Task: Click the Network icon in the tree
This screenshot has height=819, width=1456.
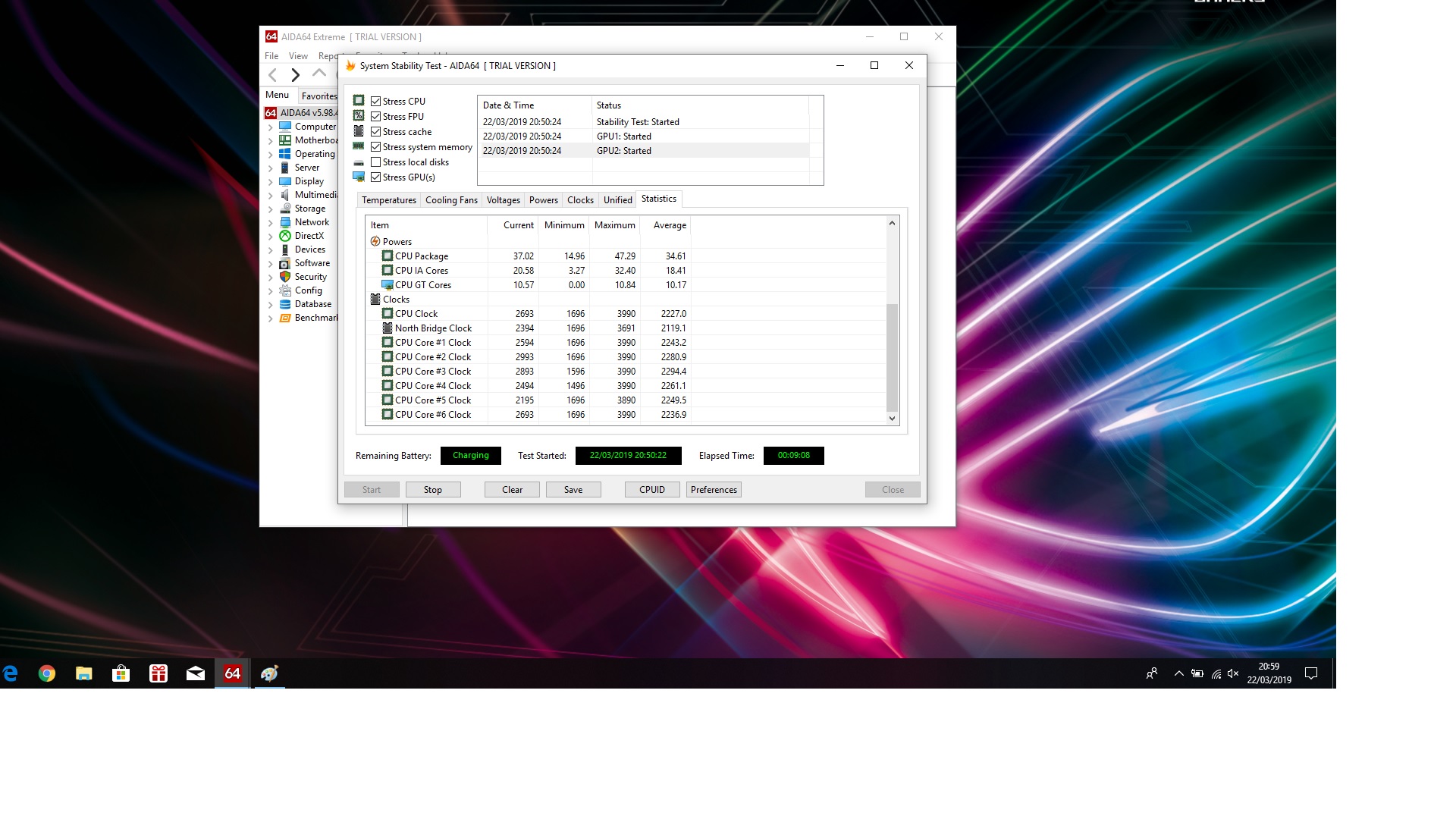Action: click(285, 222)
